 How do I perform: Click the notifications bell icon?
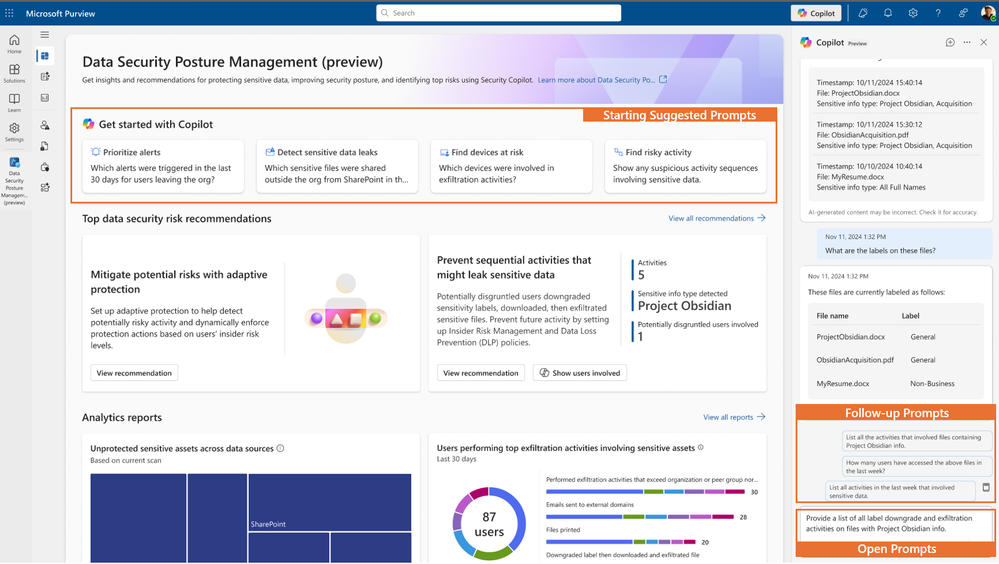tap(888, 13)
